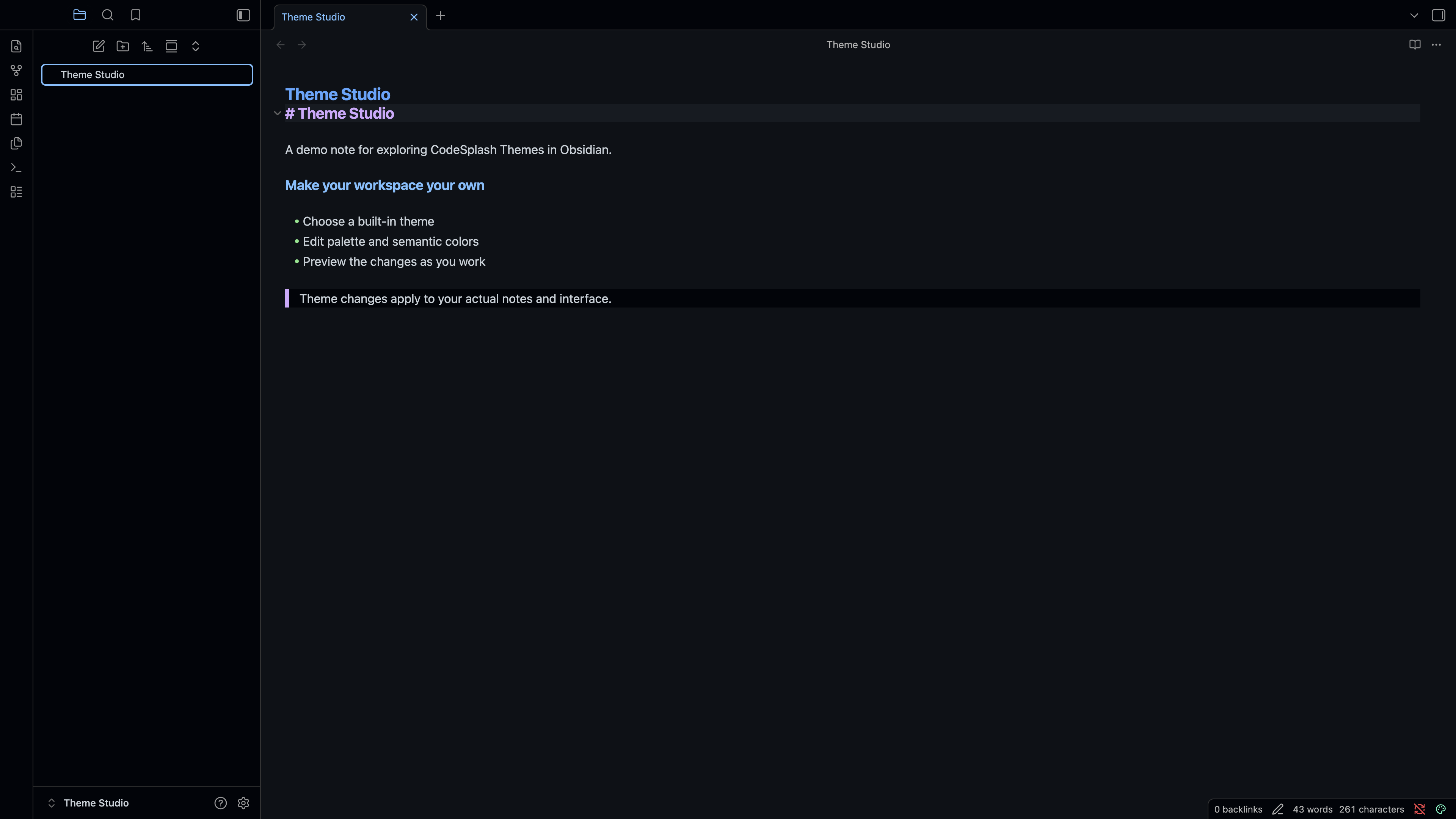Image resolution: width=1456 pixels, height=819 pixels.
Task: Create a new folder
Action: 122,46
